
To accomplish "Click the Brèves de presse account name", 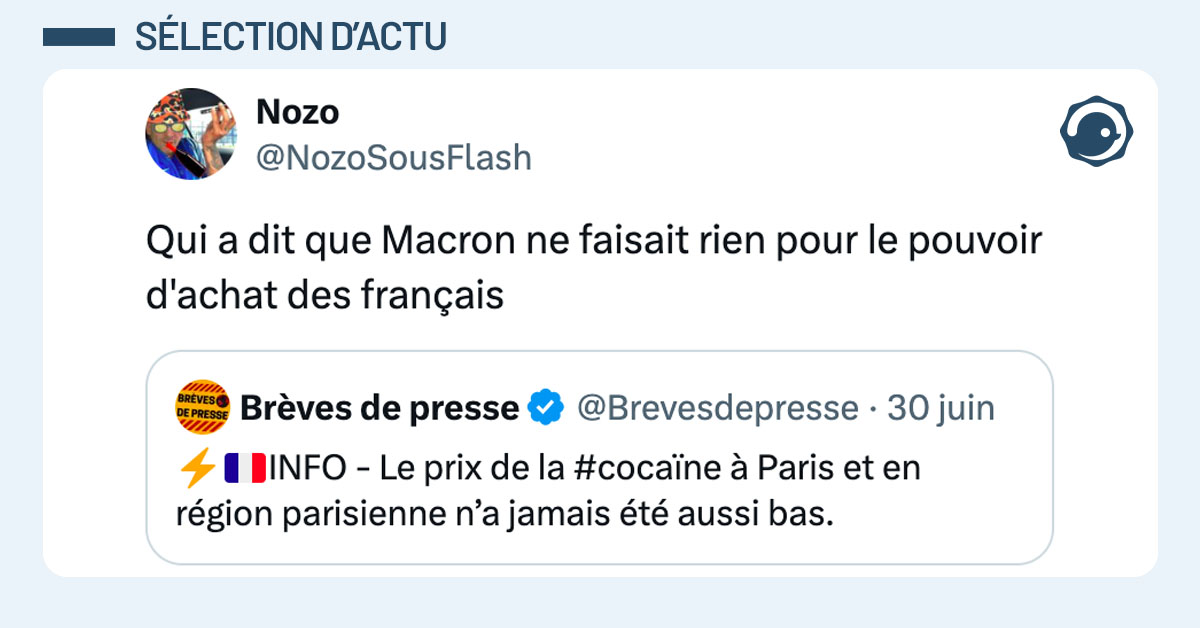I will tap(380, 408).
